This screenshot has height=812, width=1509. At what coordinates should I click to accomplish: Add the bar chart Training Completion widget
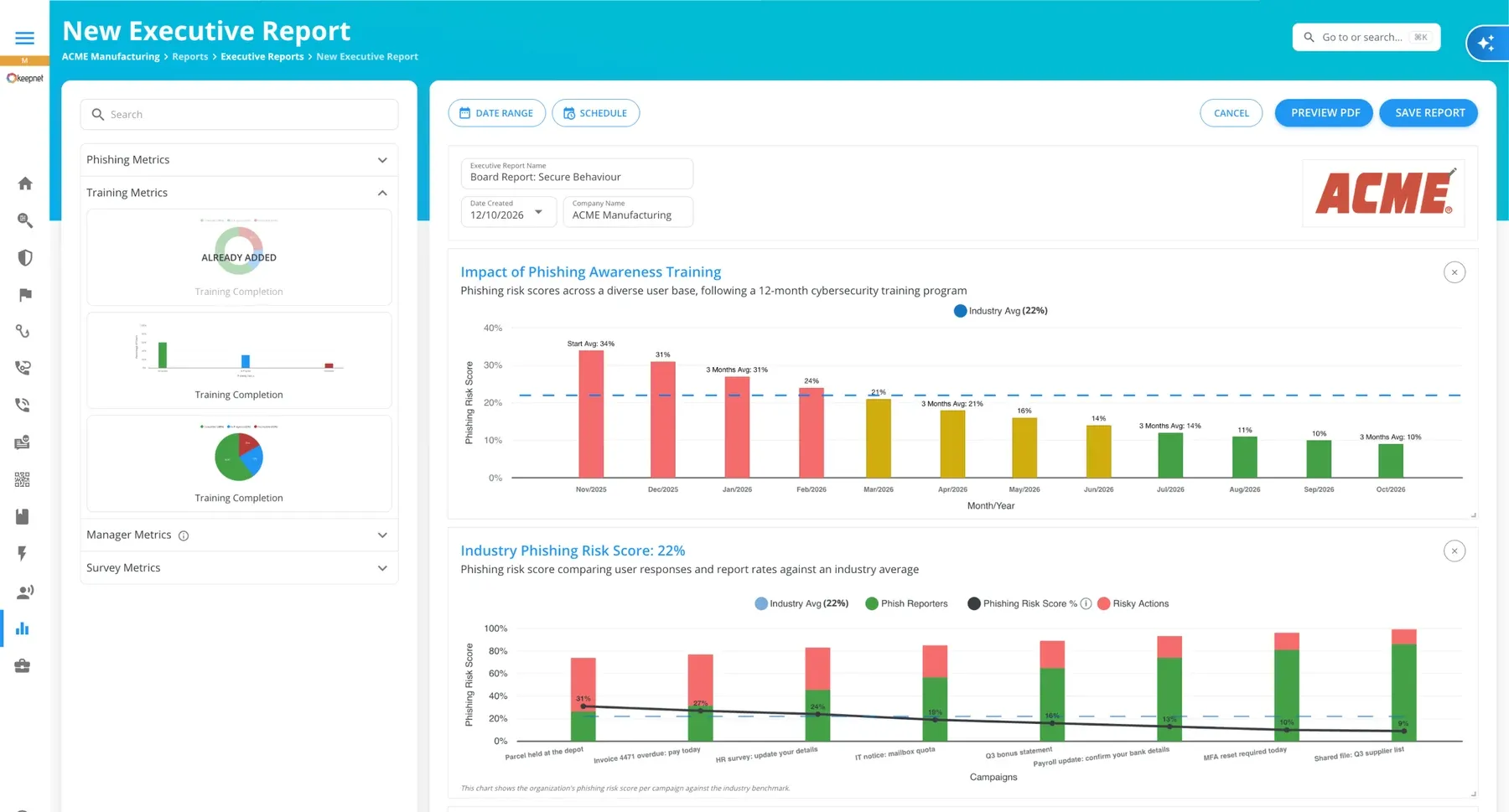239,360
